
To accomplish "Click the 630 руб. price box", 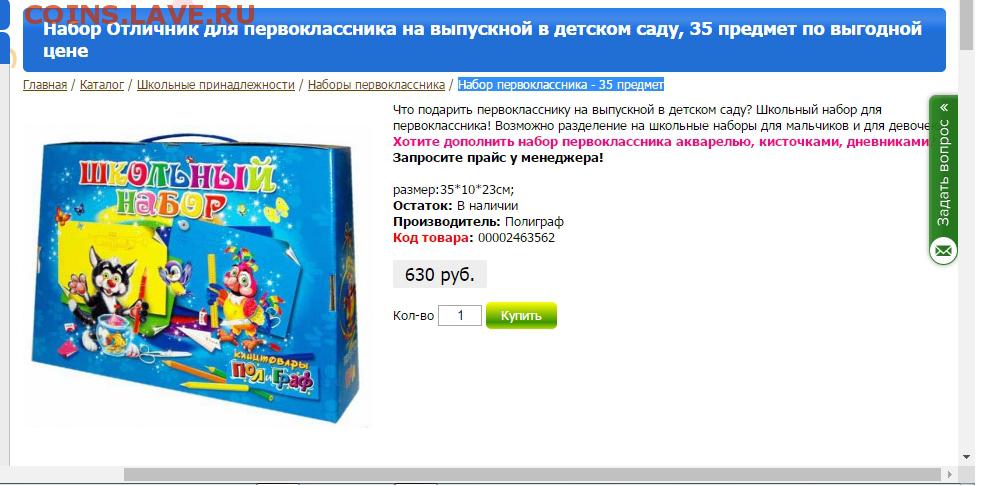I will click(x=440, y=274).
